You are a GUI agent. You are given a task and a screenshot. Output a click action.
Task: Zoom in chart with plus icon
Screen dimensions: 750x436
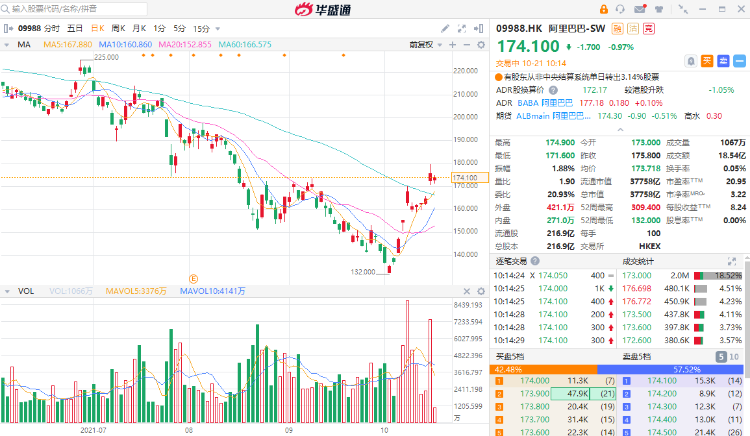pos(452,44)
